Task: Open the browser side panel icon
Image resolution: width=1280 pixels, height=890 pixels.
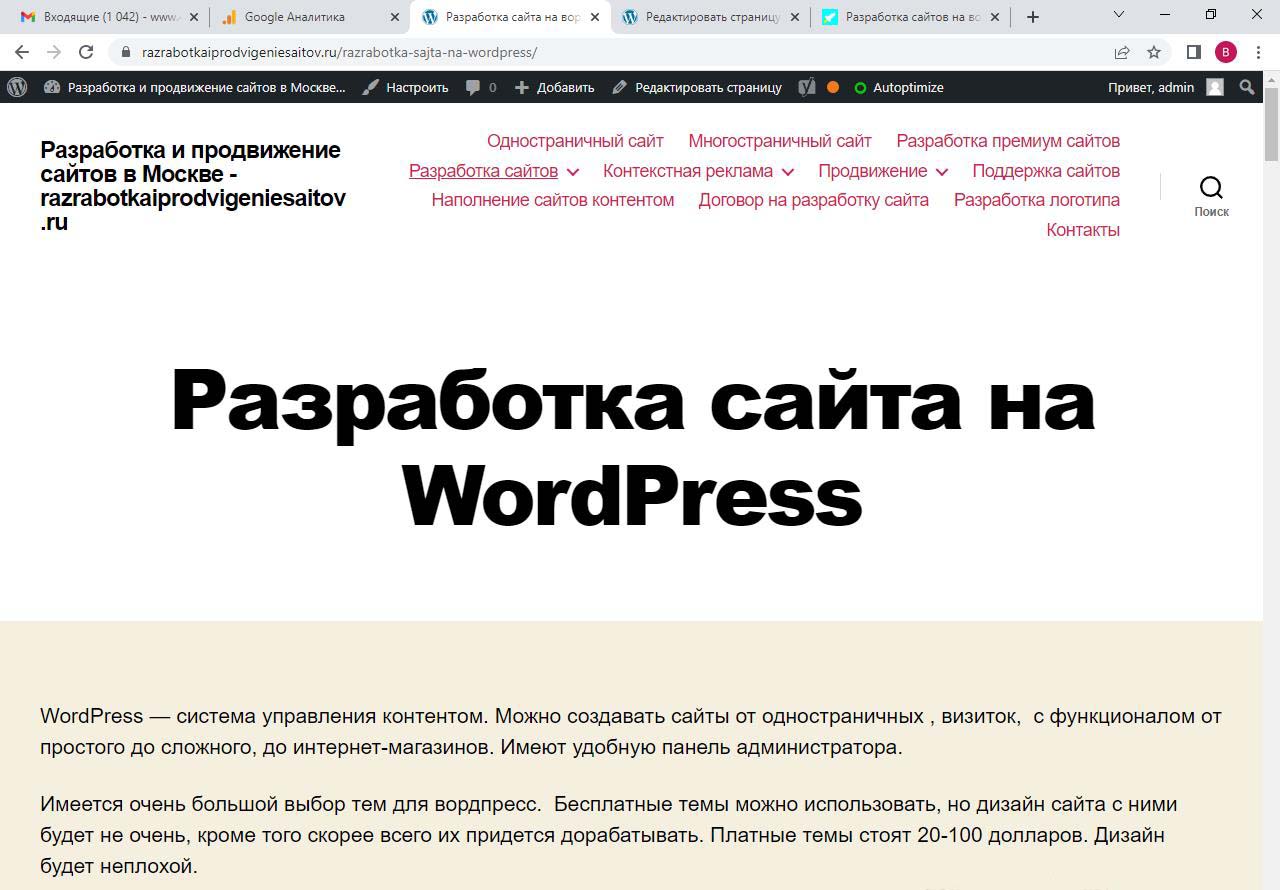Action: 1193,52
